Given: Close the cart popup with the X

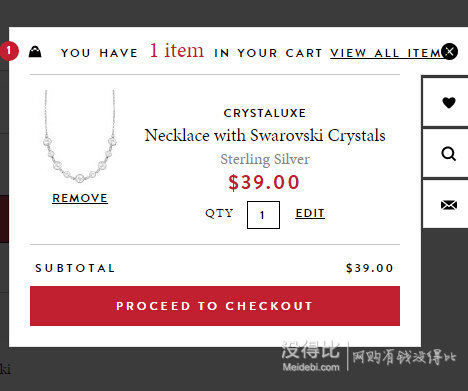Looking at the screenshot, I should [x=449, y=51].
